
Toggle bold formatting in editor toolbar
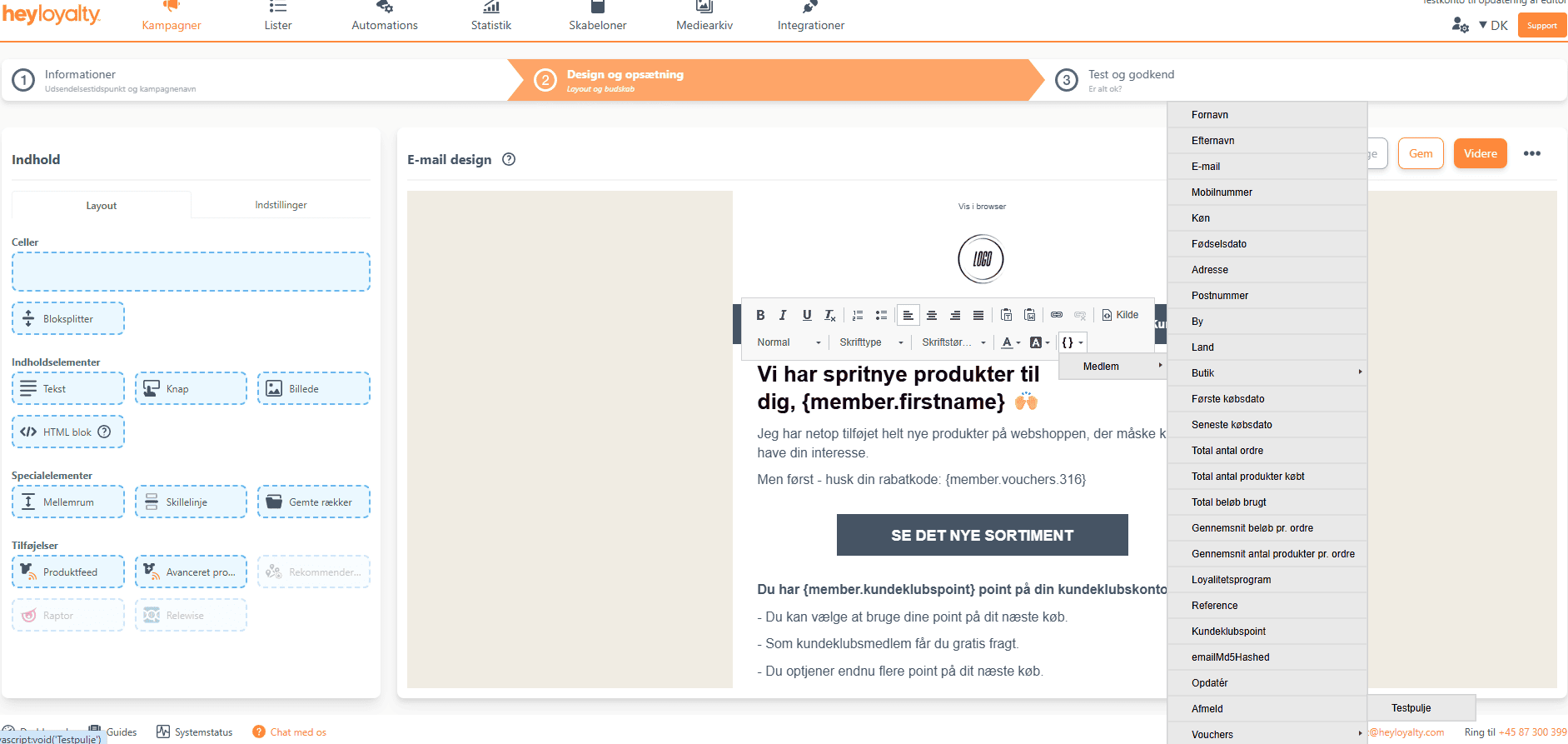pyautogui.click(x=760, y=315)
